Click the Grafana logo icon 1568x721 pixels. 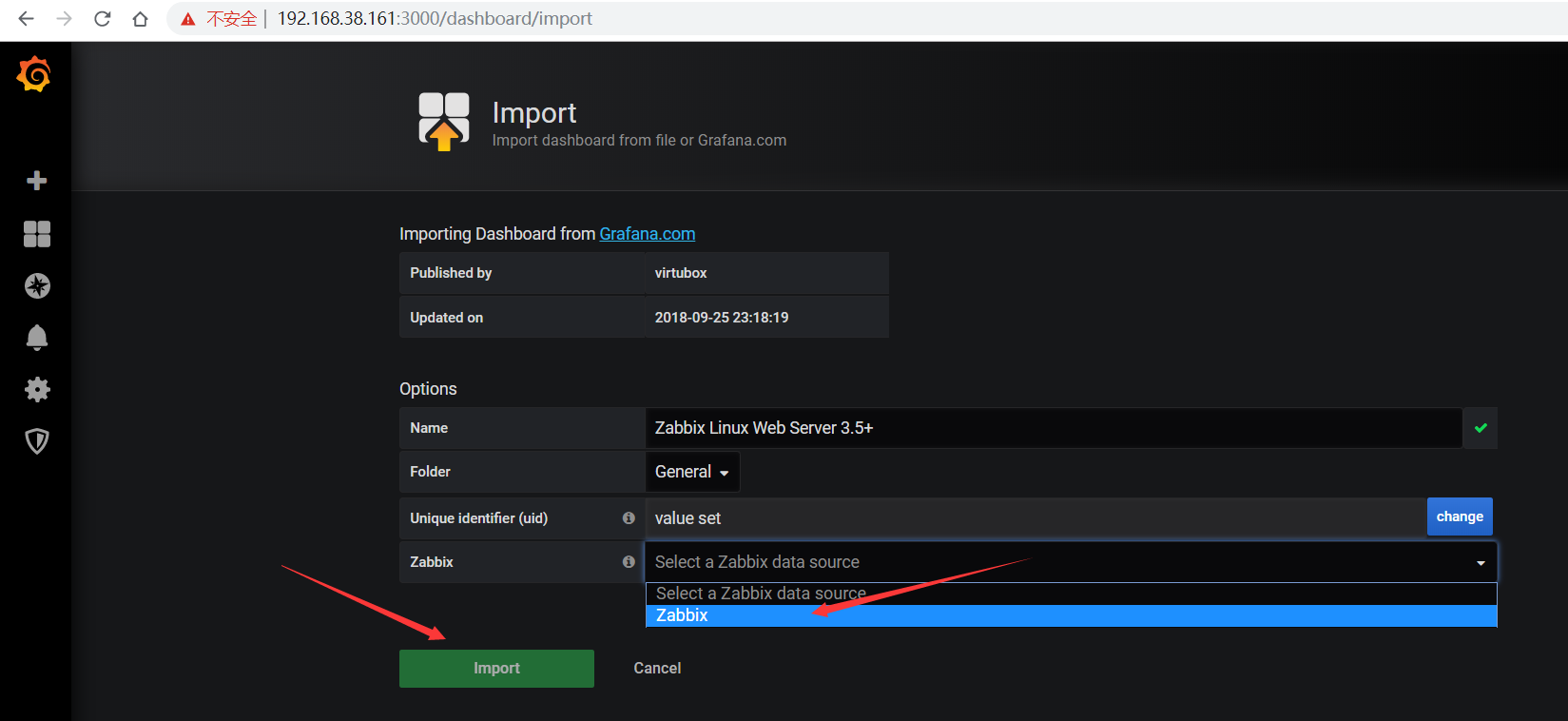34,74
